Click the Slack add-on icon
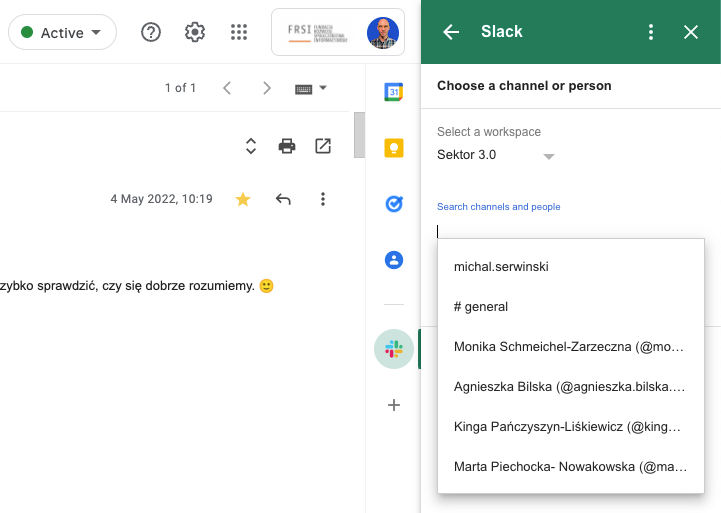Screen dimensions: 721x513 [394, 349]
